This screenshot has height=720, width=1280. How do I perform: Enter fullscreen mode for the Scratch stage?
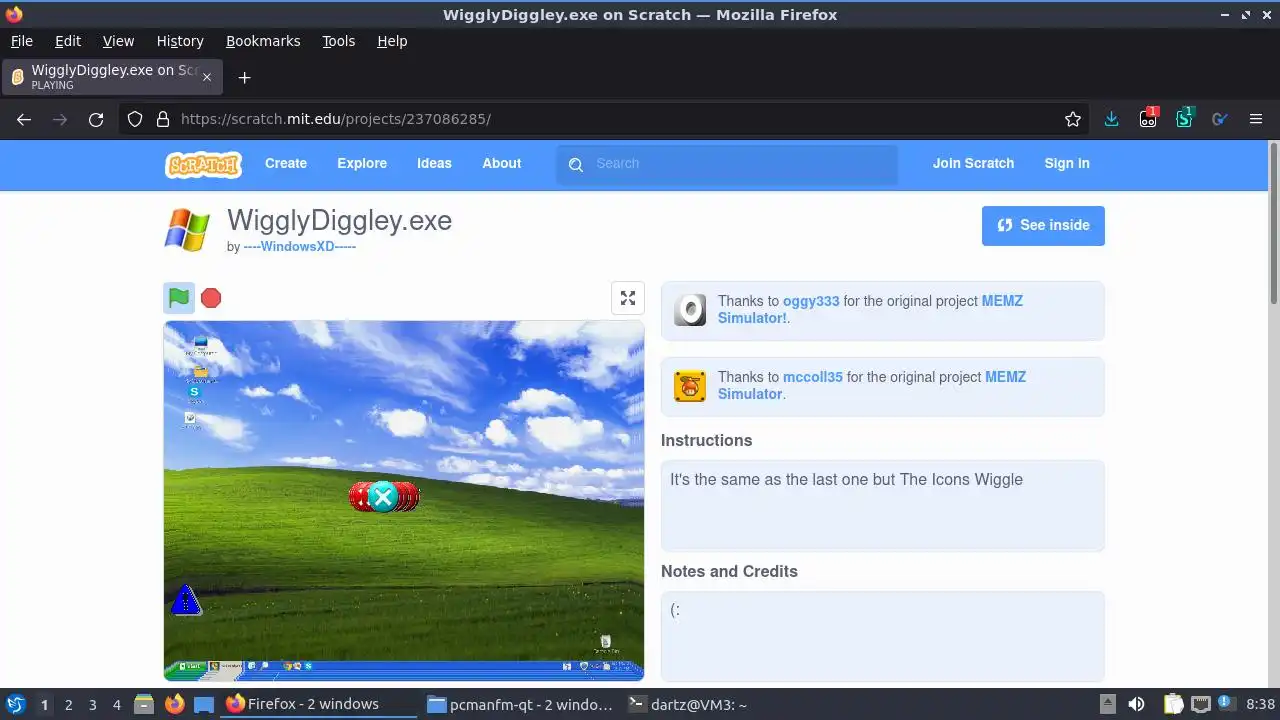(x=628, y=298)
